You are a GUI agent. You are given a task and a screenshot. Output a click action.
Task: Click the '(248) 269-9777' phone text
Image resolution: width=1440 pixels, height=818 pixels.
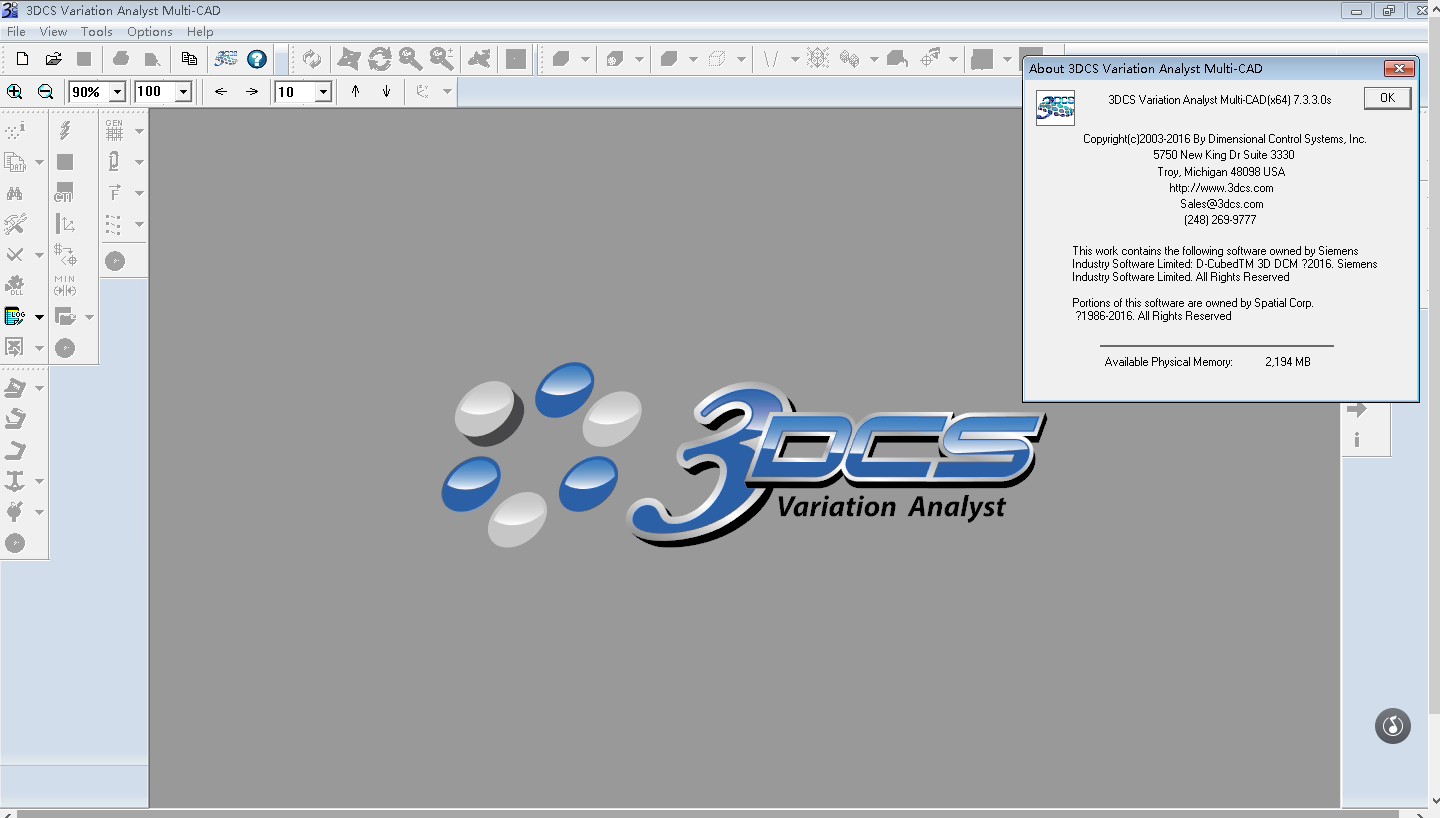[1220, 220]
